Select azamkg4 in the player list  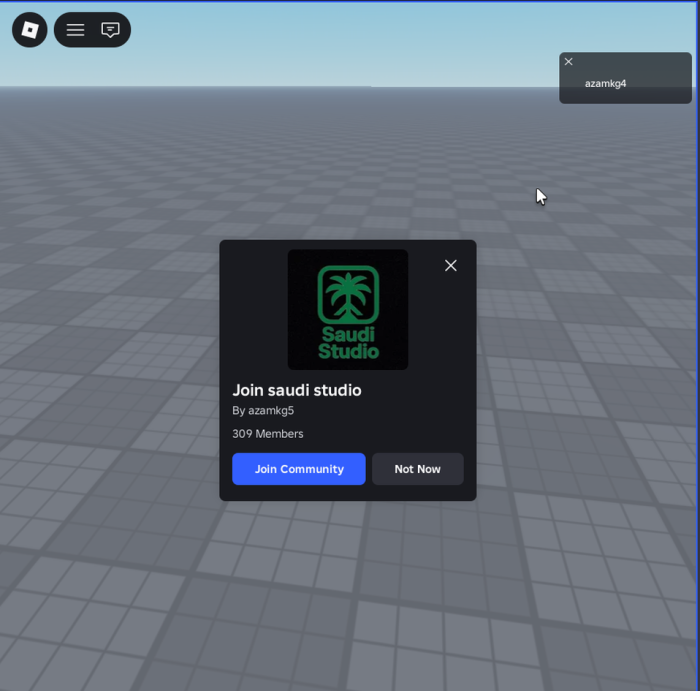tap(605, 83)
